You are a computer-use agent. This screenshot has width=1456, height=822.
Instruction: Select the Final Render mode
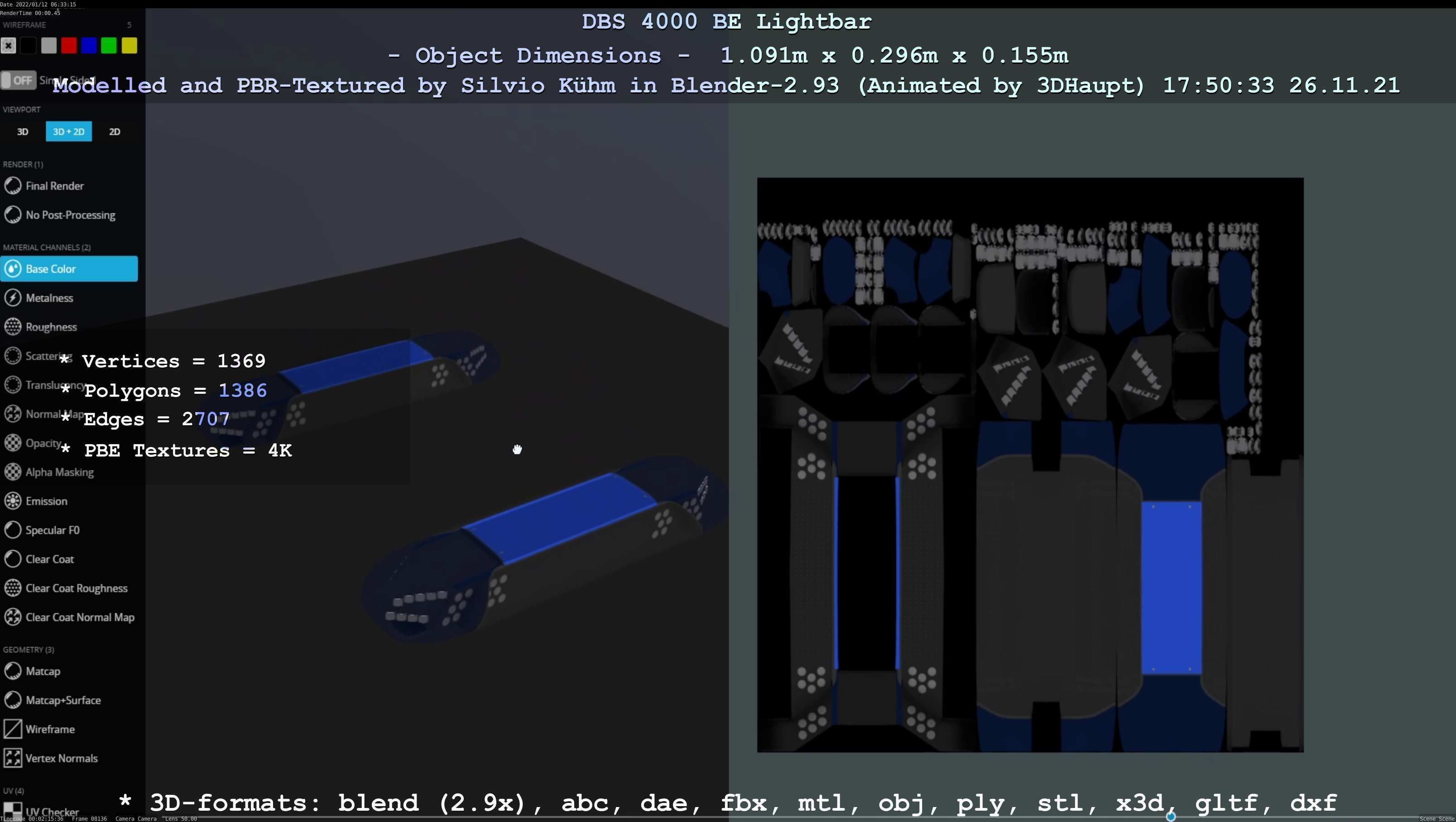[44, 185]
